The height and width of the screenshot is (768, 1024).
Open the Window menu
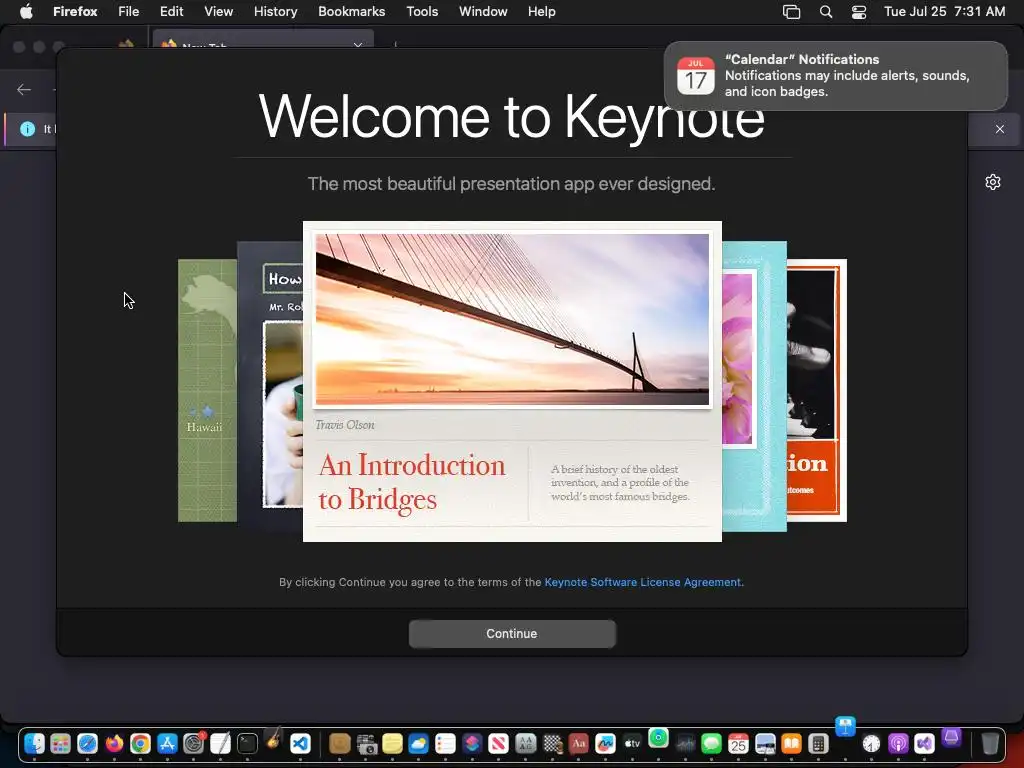click(483, 12)
